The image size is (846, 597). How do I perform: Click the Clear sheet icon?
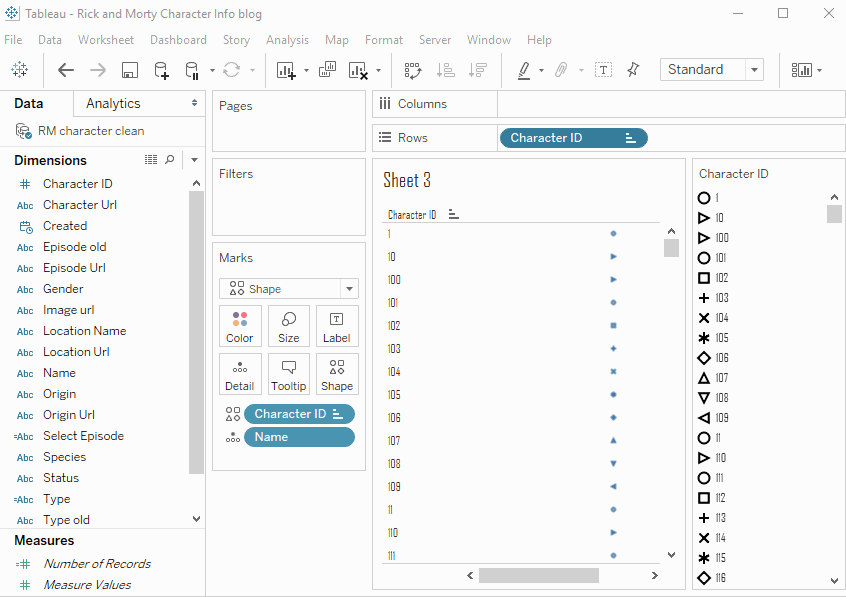coord(358,70)
